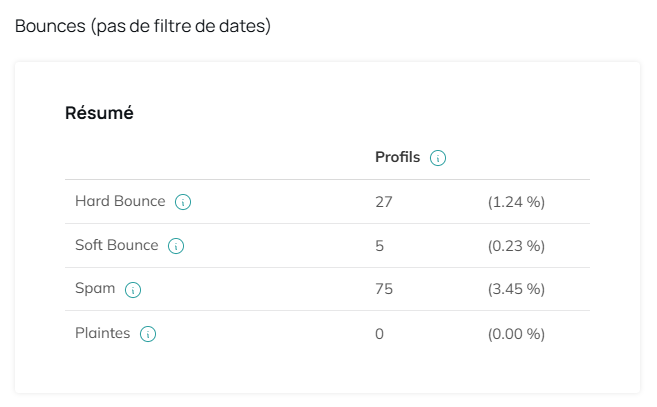The image size is (657, 407).
Task: Click the Spam info icon
Action: click(133, 290)
